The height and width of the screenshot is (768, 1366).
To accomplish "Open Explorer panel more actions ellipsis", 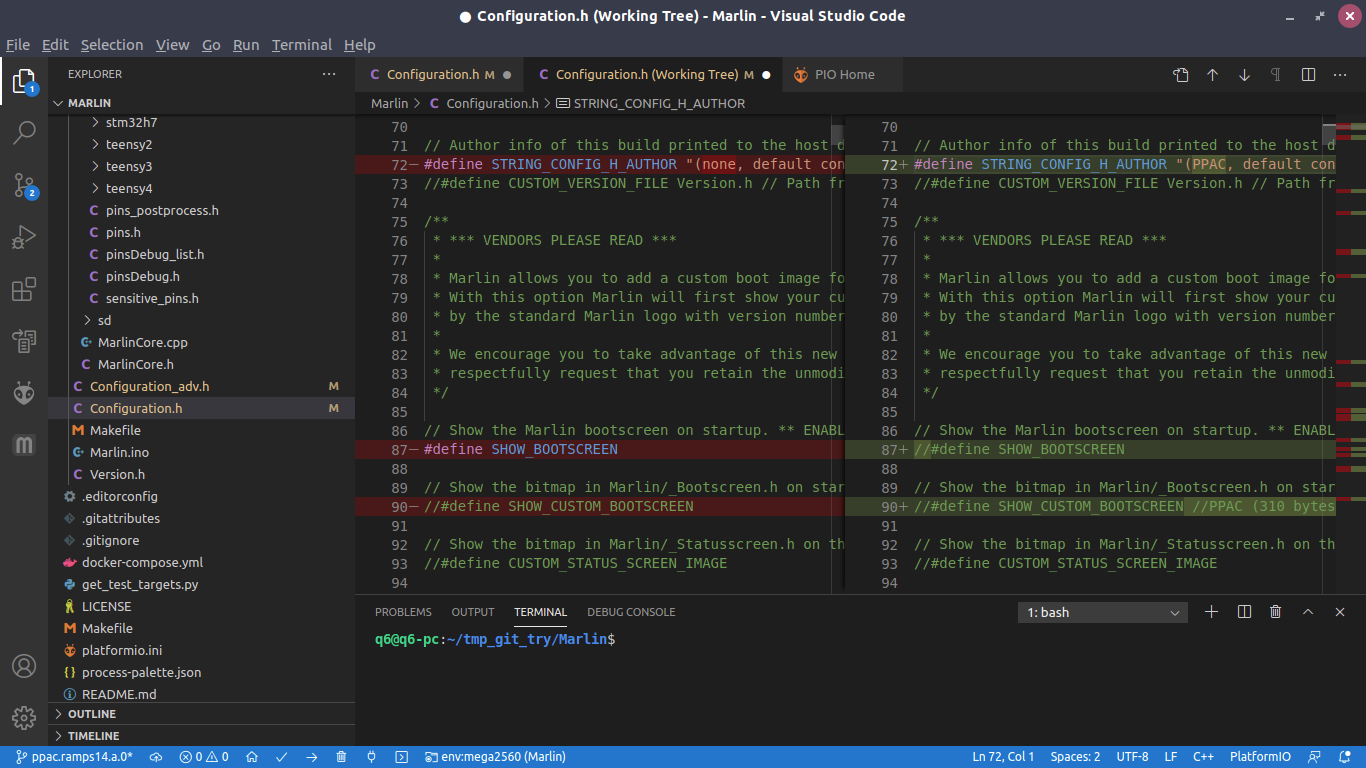I will 329,74.
